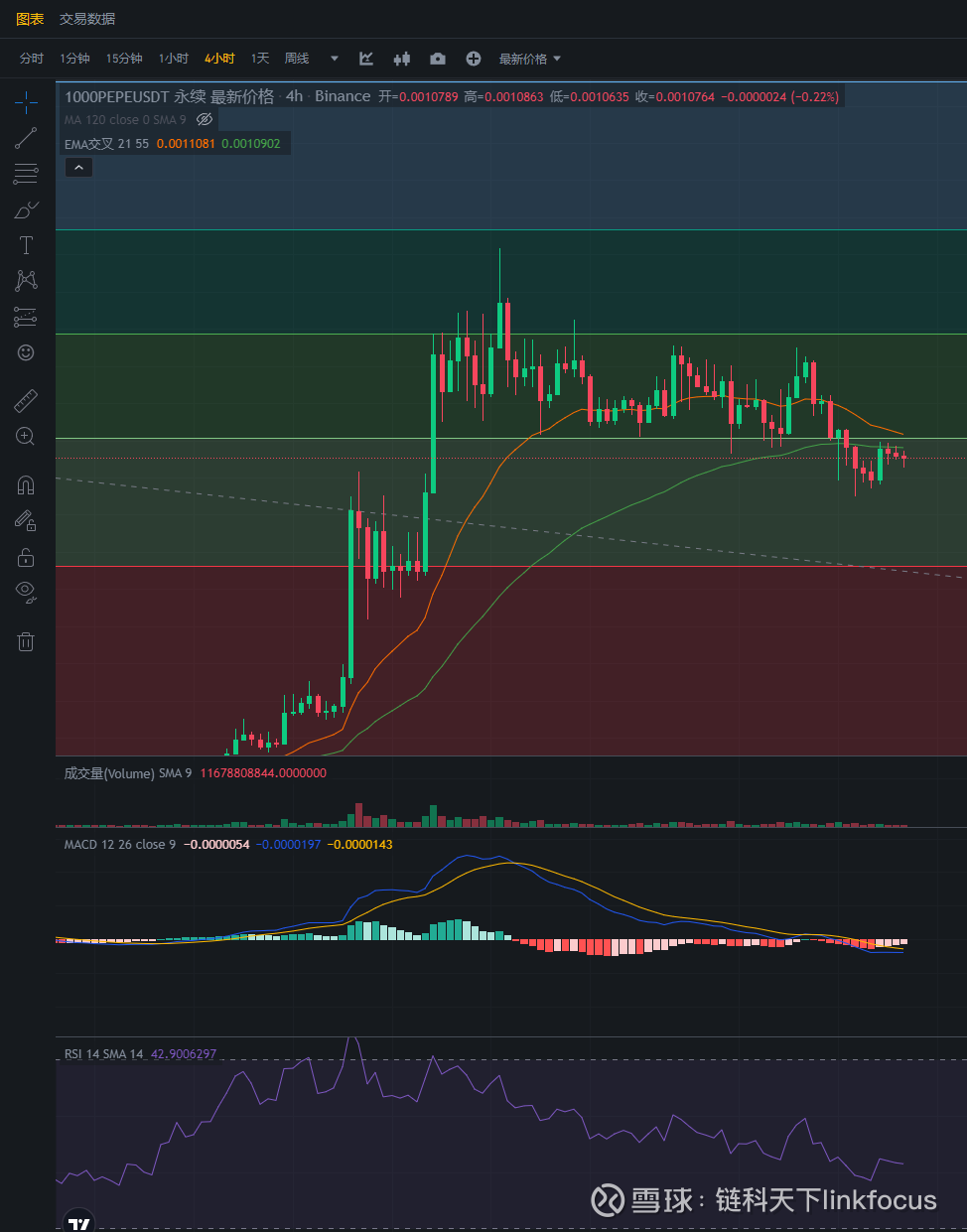Screen dimensions: 967x1232
Task: Click the RSI value 42.9006297
Action: coord(184,1054)
